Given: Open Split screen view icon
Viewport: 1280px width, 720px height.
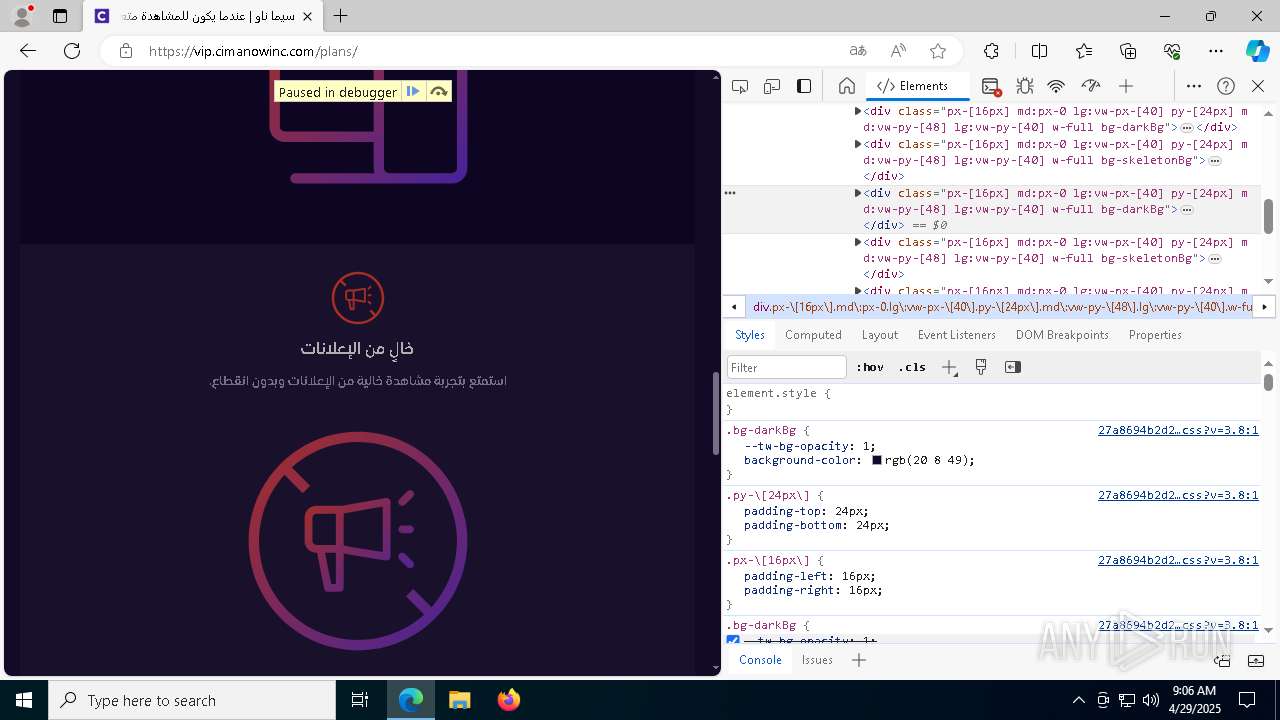Looking at the screenshot, I should point(1039,51).
